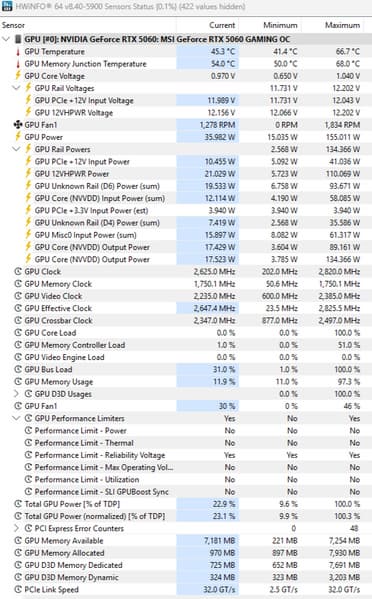The height and width of the screenshot is (599, 372).
Task: Click the fan icon beside GPU Fan1 RPM
Action: coord(18,125)
